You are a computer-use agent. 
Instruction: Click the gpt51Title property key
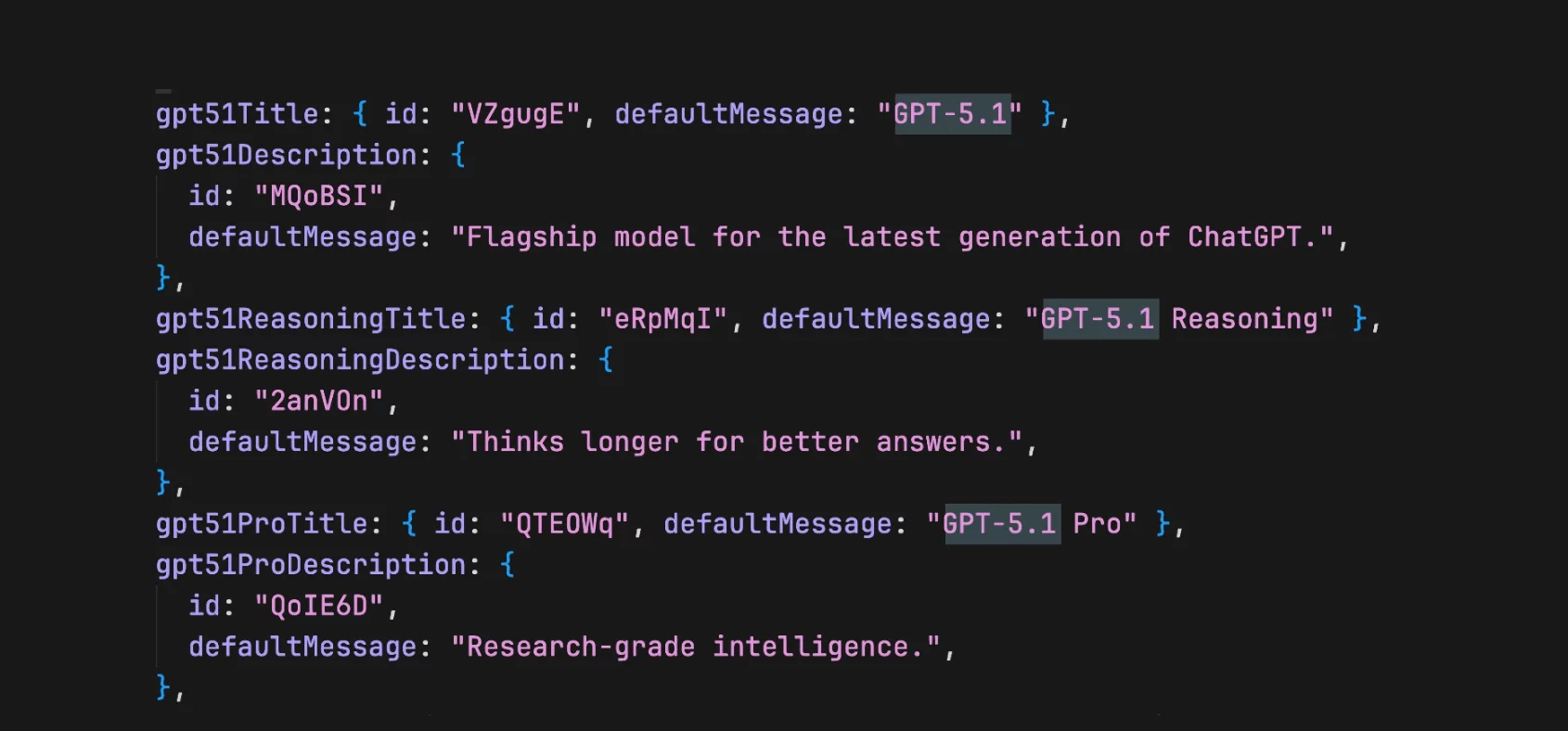[x=238, y=114]
